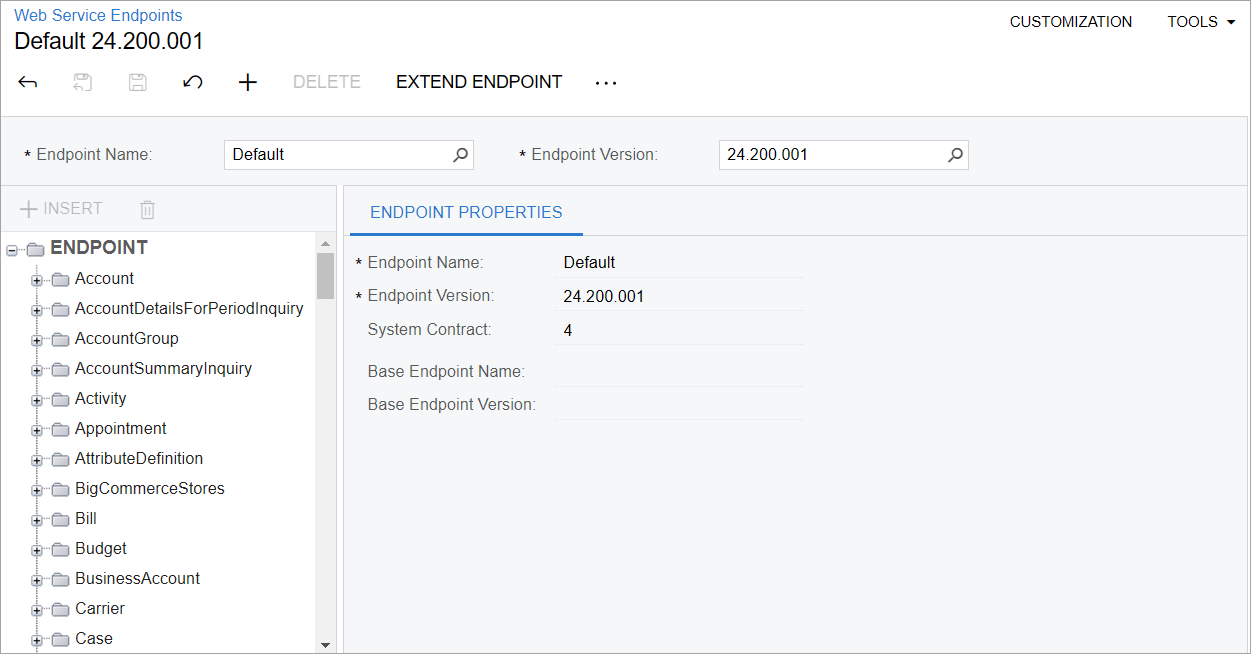Image resolution: width=1251 pixels, height=654 pixels.
Task: Open the TOOLS dropdown menu
Action: click(x=1201, y=22)
